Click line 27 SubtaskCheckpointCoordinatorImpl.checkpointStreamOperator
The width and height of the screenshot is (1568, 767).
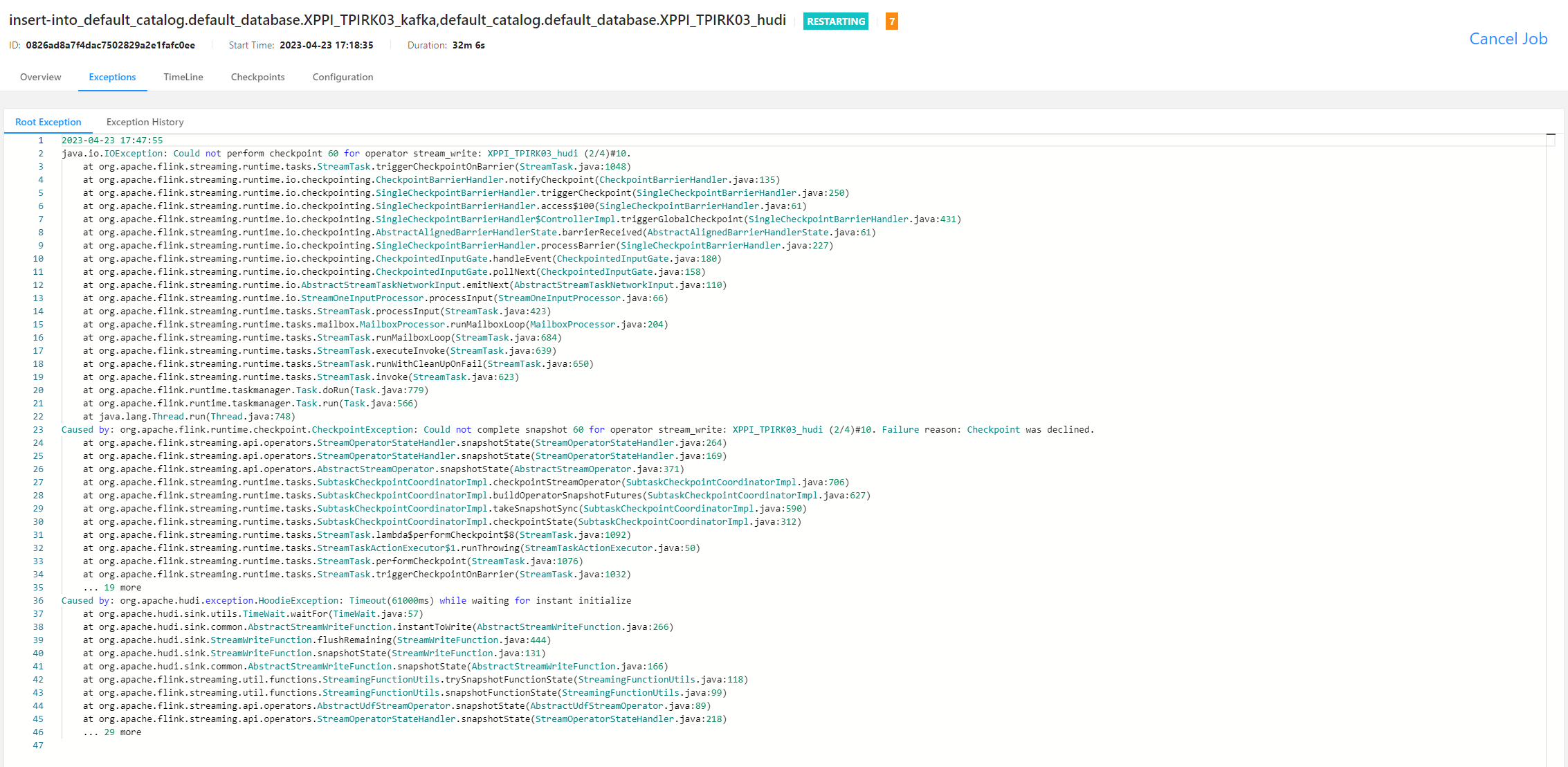point(466,482)
